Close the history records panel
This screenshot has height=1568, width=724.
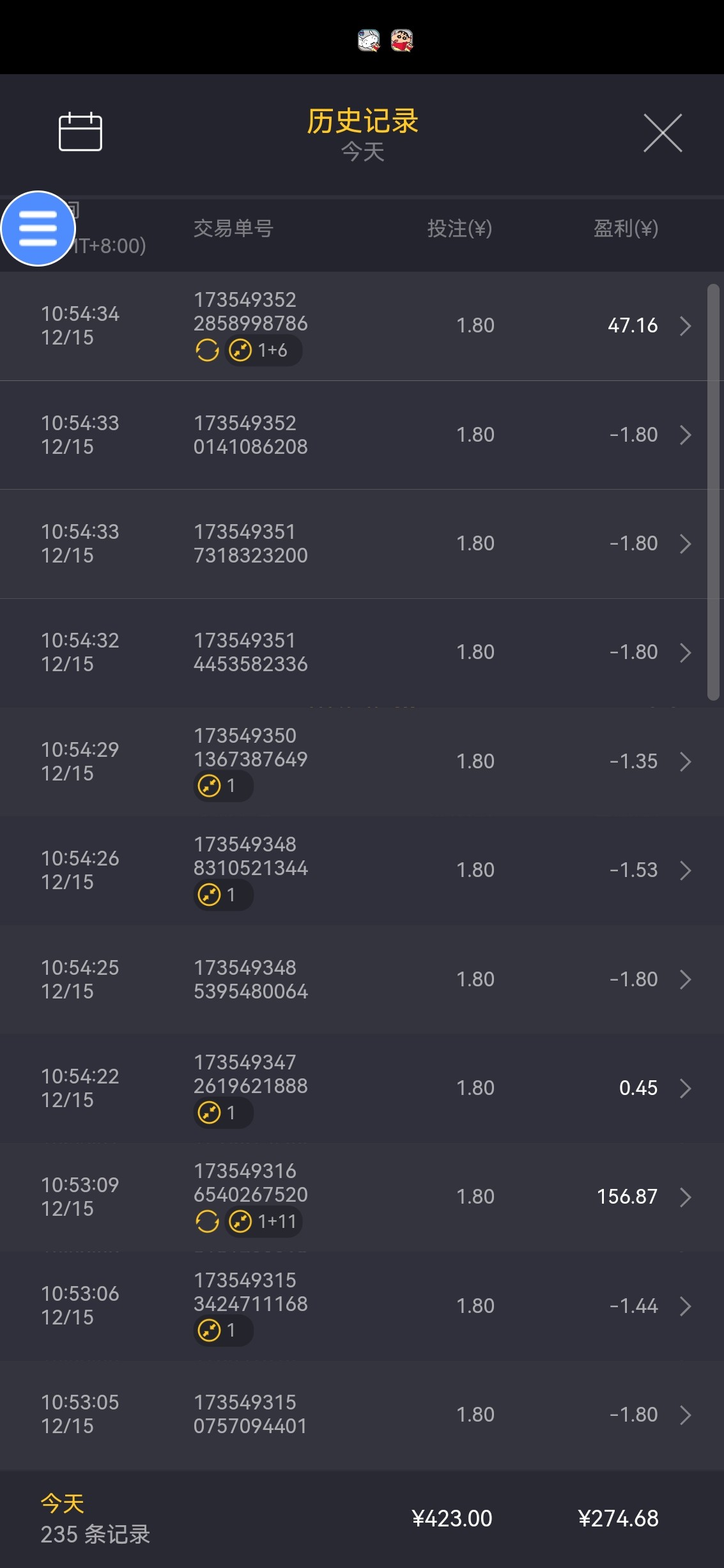point(663,133)
